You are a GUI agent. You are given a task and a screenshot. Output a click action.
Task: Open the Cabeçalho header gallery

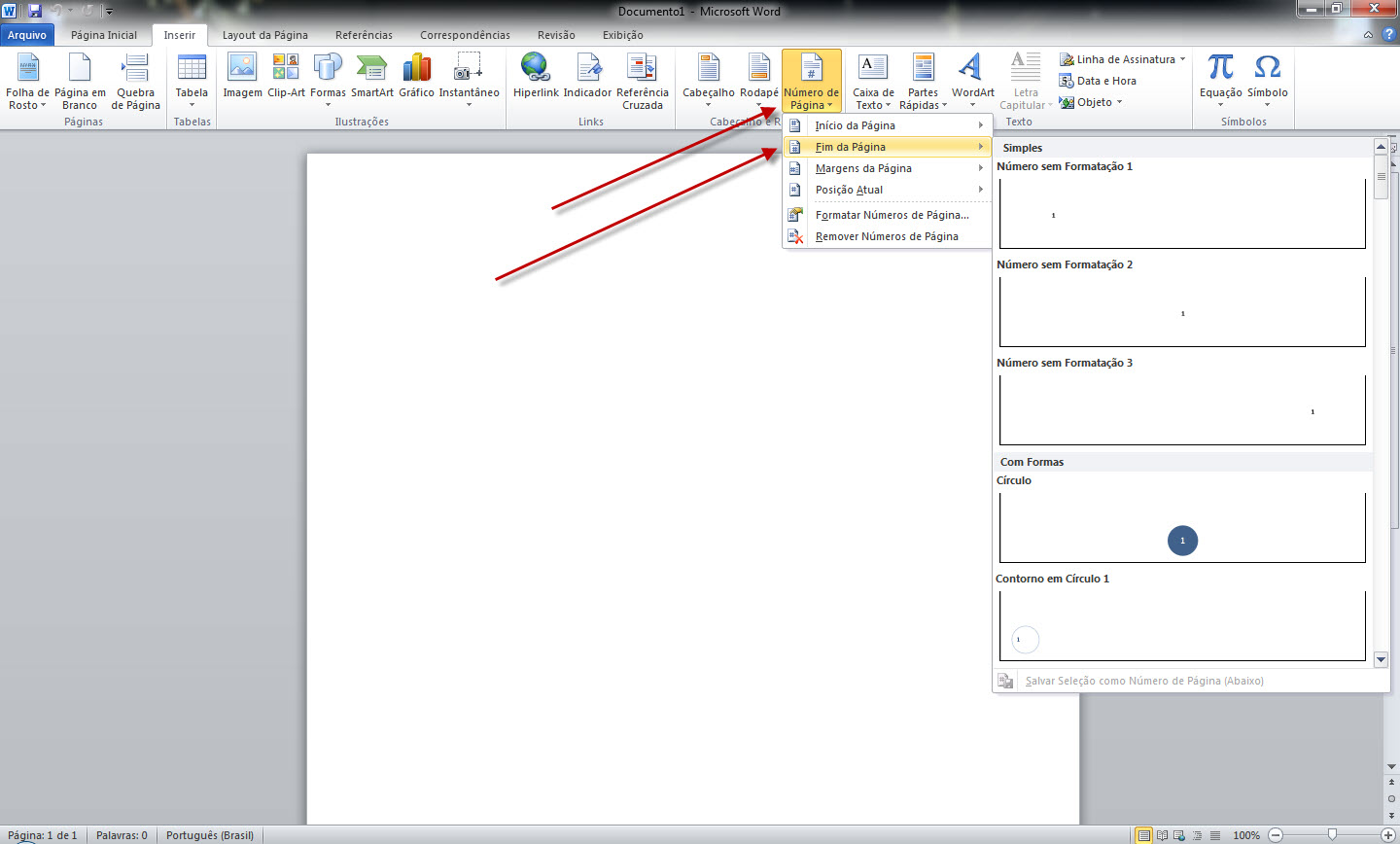pos(709,82)
